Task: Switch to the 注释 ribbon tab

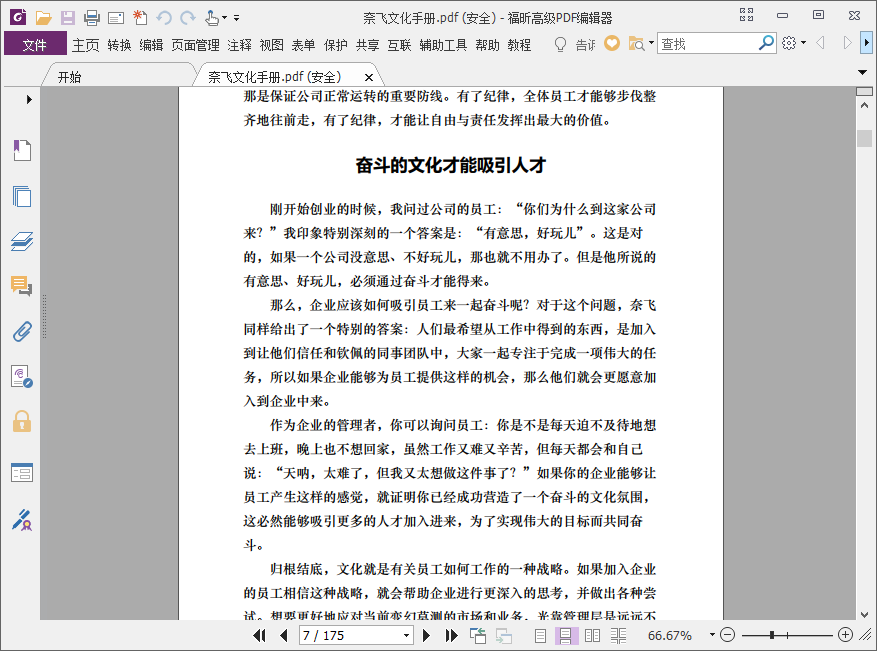Action: point(239,45)
